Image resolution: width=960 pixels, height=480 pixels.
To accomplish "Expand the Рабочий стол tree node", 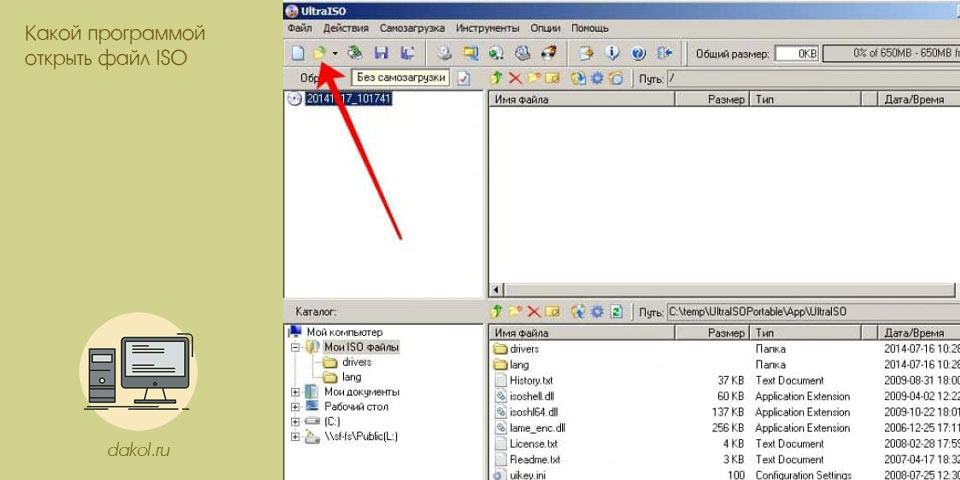I will (296, 407).
